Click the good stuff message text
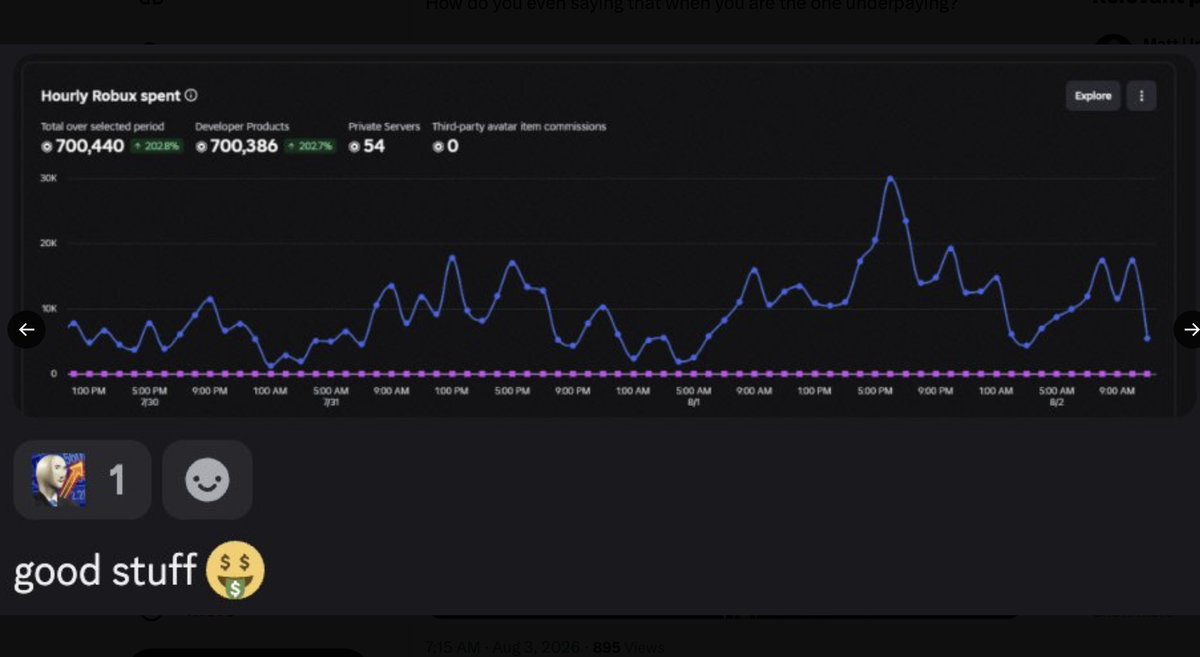This screenshot has width=1200, height=657. pyautogui.click(x=105, y=572)
